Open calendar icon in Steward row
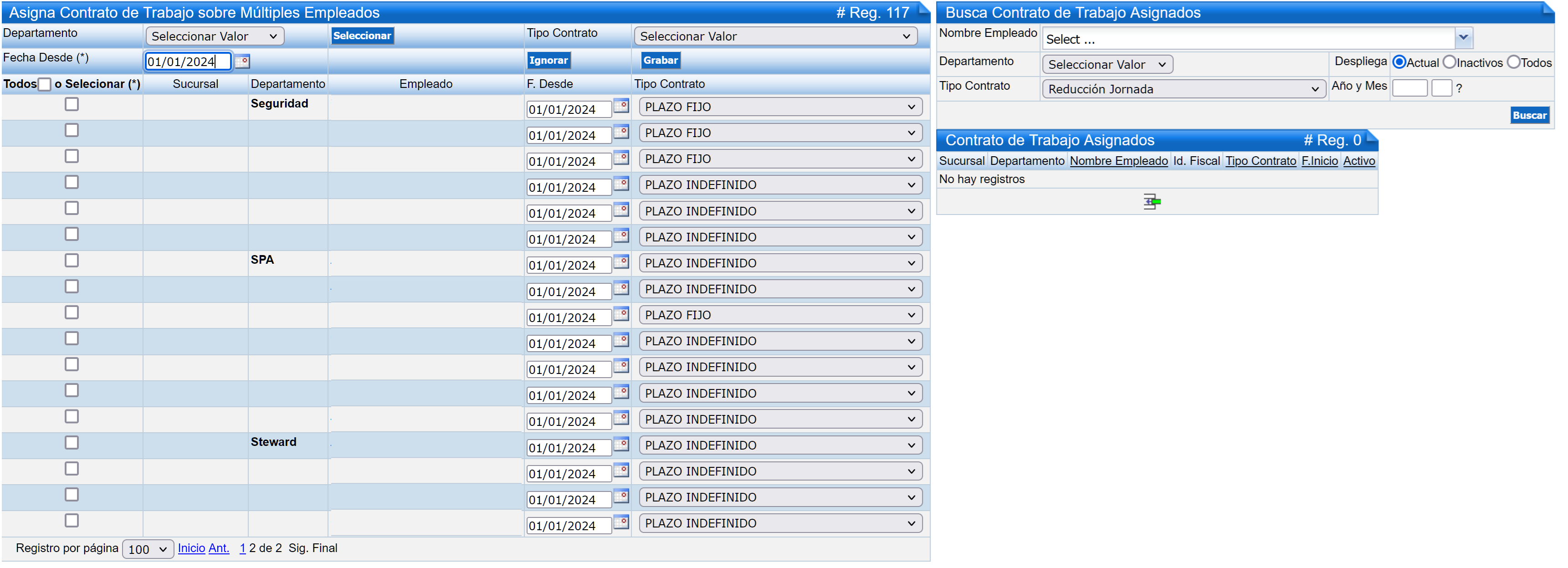 click(x=621, y=445)
